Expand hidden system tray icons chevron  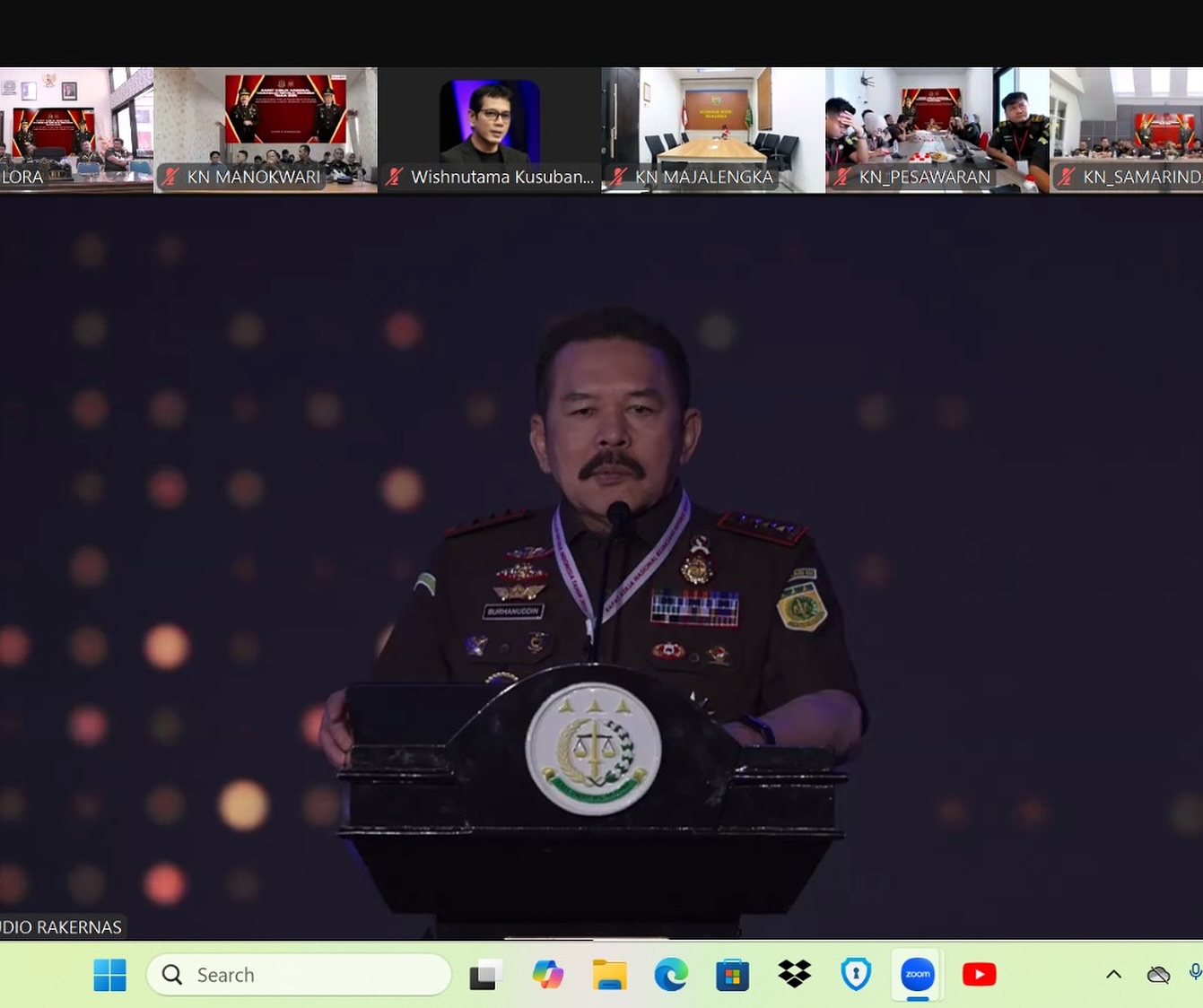(1113, 974)
